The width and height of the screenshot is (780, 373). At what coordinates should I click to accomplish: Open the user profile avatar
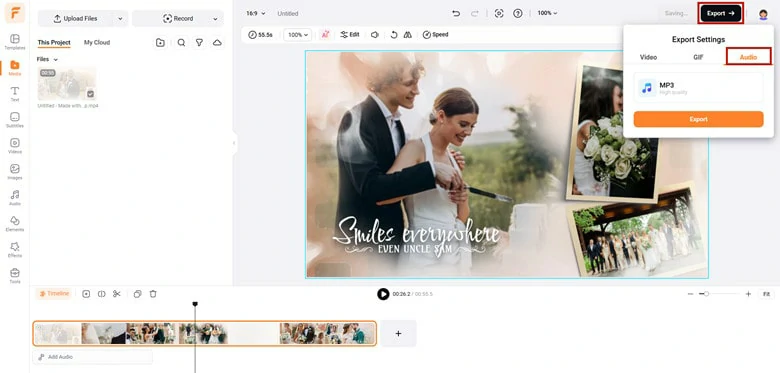click(763, 14)
